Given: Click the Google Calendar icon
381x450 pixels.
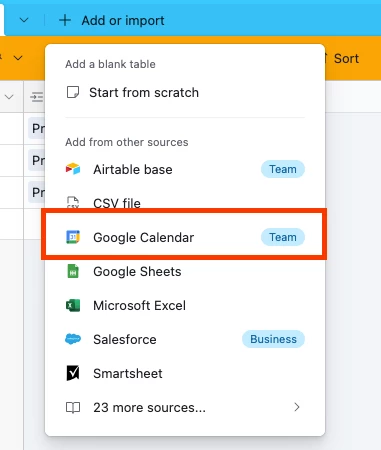Looking at the screenshot, I should point(73,237).
